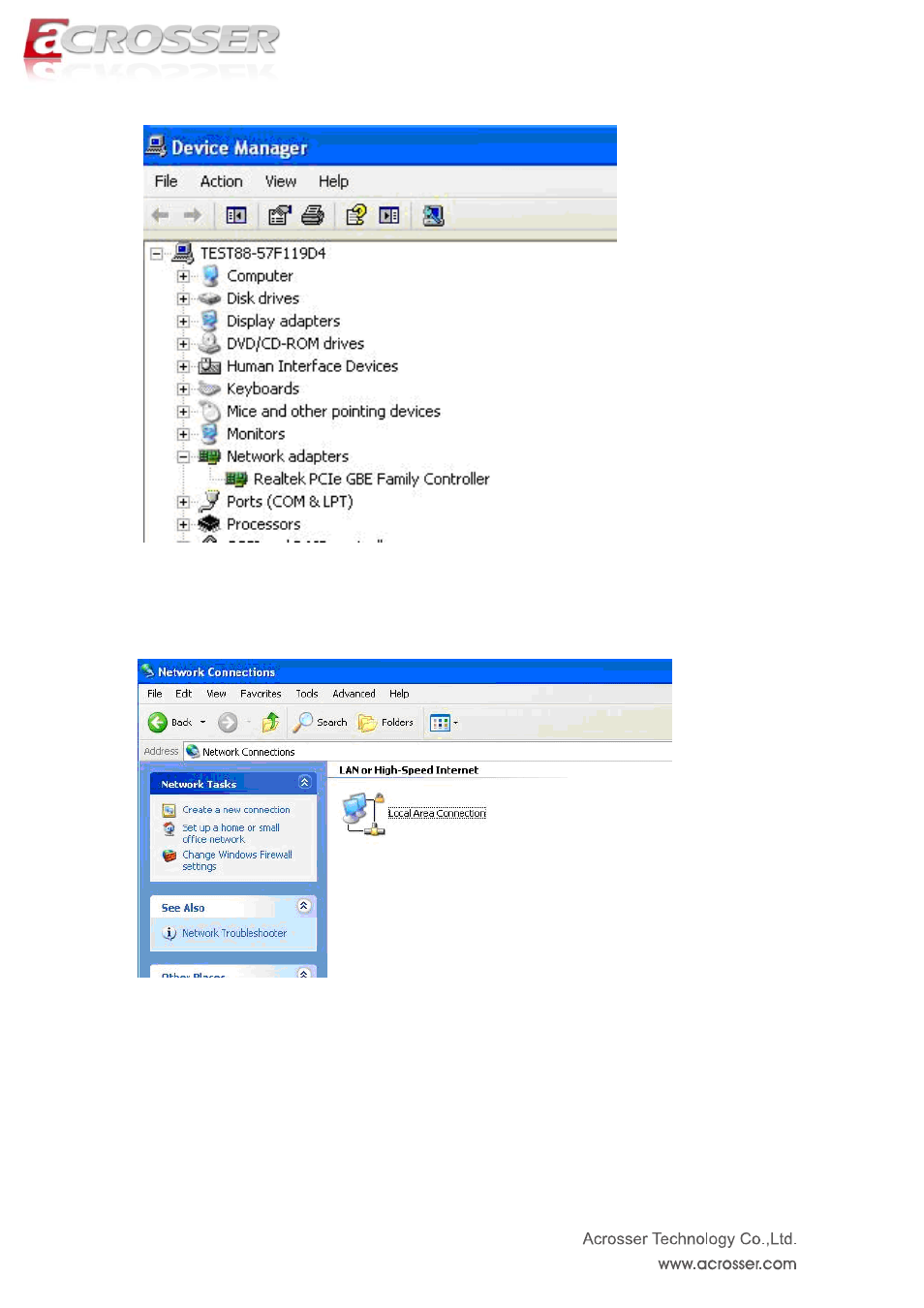Screen dimensions: 924x1308
Task: Click the Back arrow in Device Manager toolbar
Action: coord(161,215)
